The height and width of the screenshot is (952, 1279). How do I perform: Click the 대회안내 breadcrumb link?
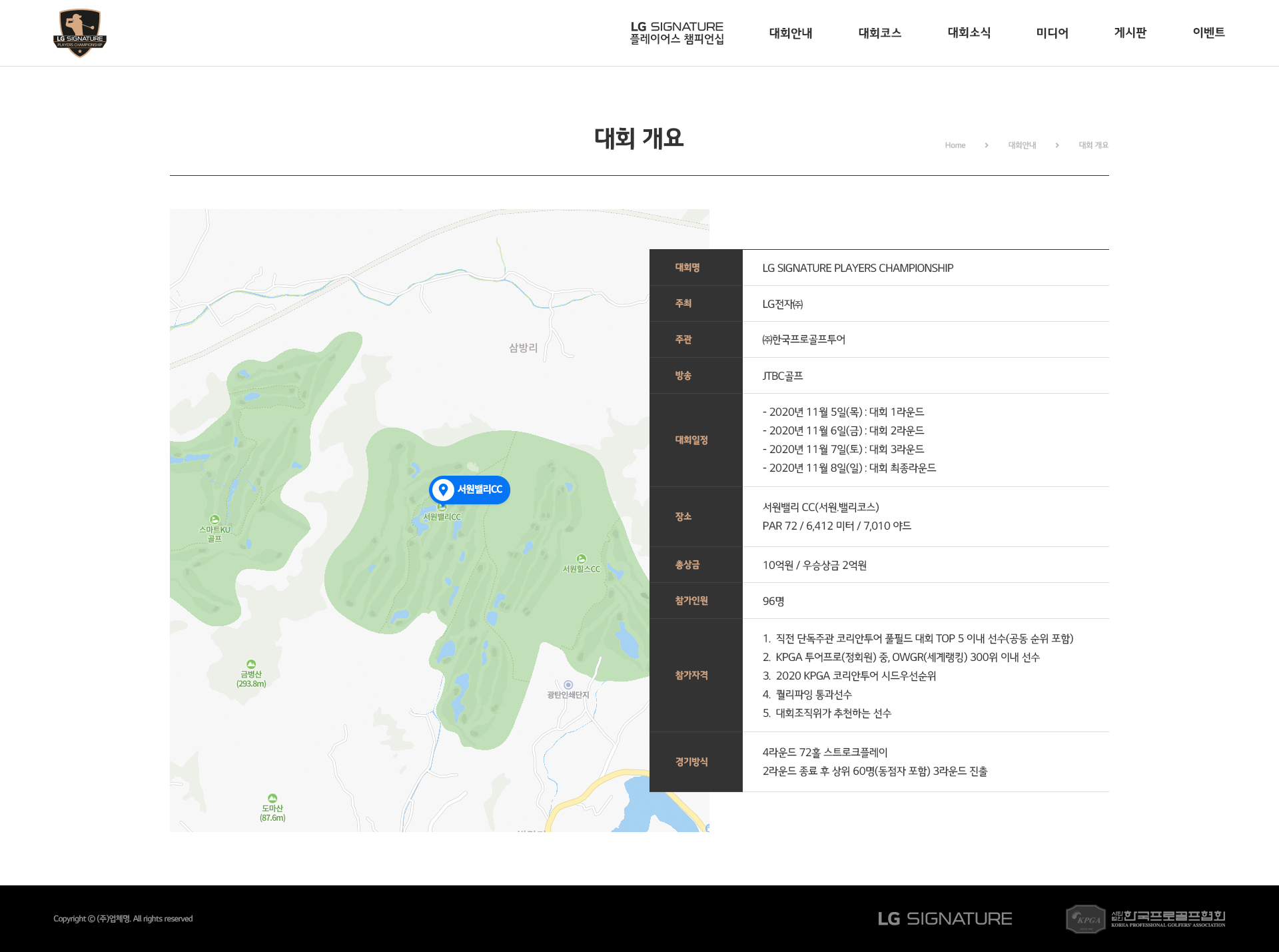[1022, 145]
